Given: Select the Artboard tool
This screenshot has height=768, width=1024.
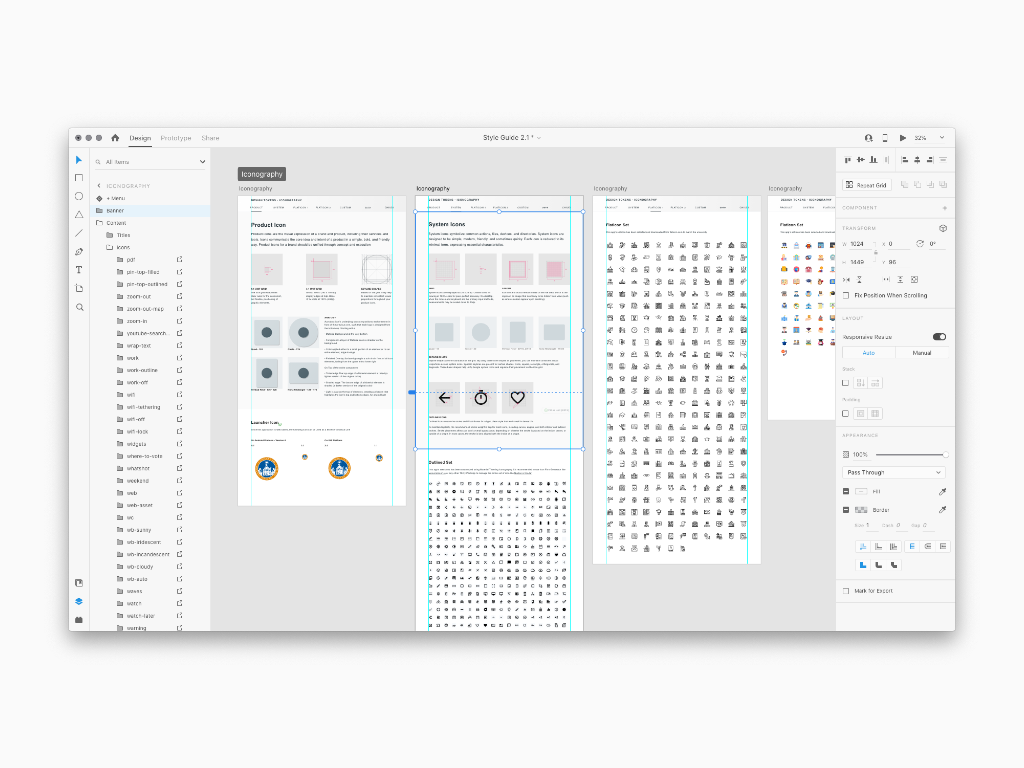Looking at the screenshot, I should pos(79,288).
